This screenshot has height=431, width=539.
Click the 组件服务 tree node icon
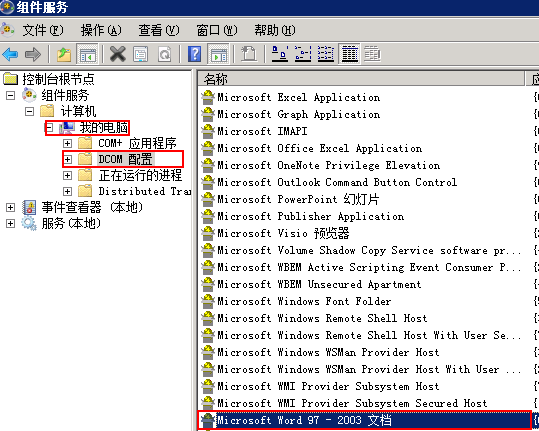(29, 95)
